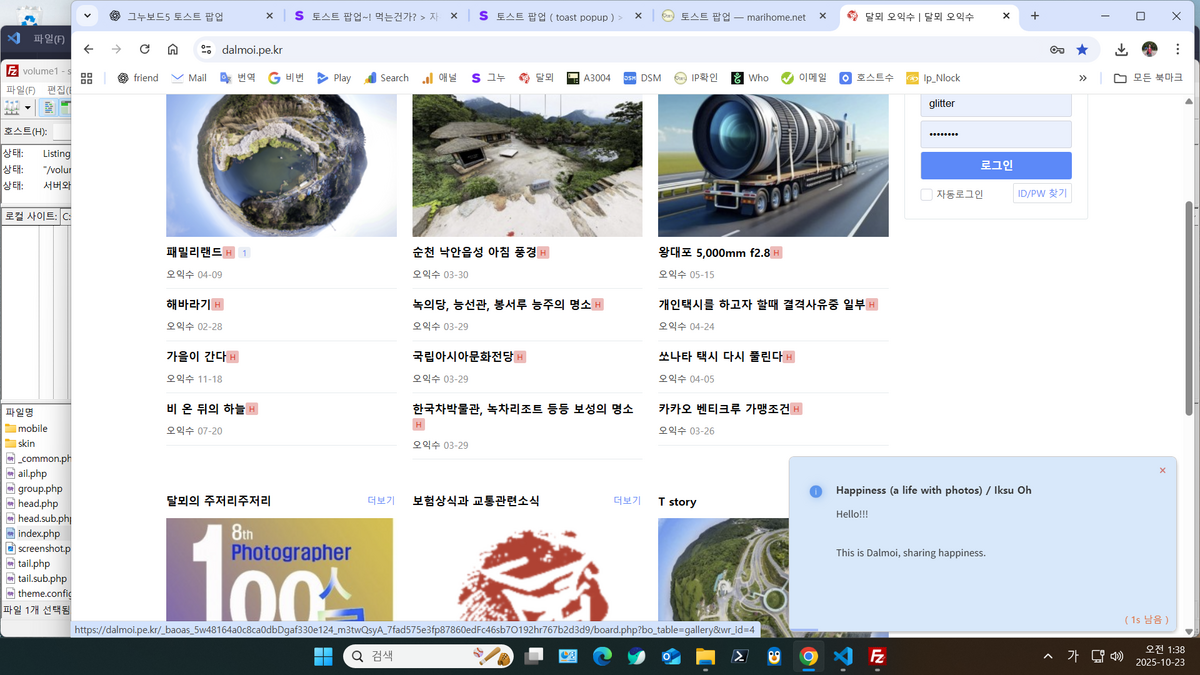Click the page vertical scrollbar
The width and height of the screenshot is (1200, 675).
[x=1189, y=300]
